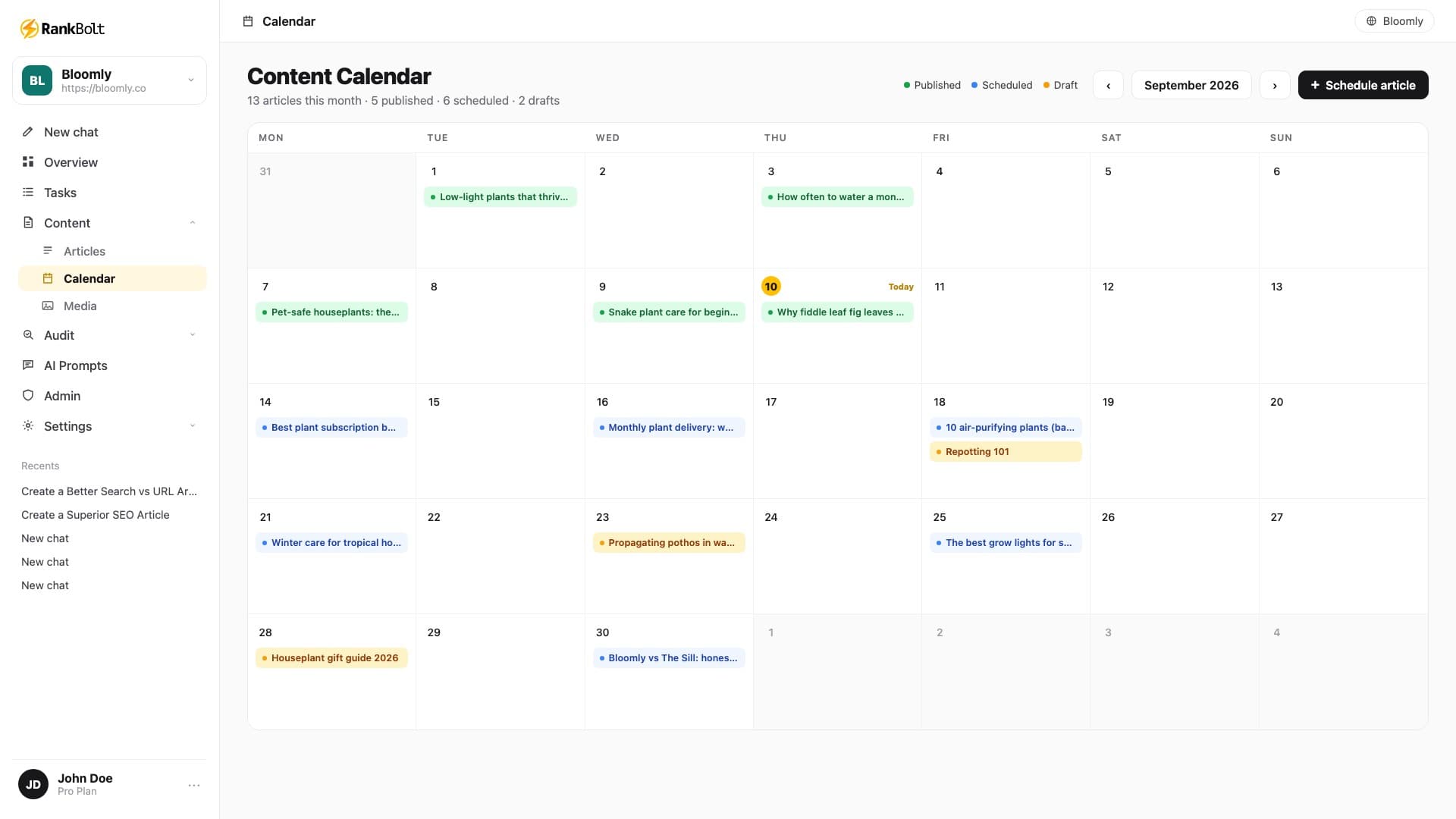Image resolution: width=1456 pixels, height=819 pixels.
Task: Open the Articles sidebar label
Action: [84, 251]
